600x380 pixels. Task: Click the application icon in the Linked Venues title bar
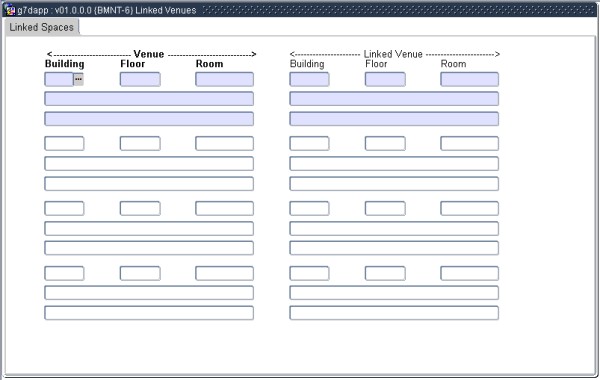pos(9,10)
